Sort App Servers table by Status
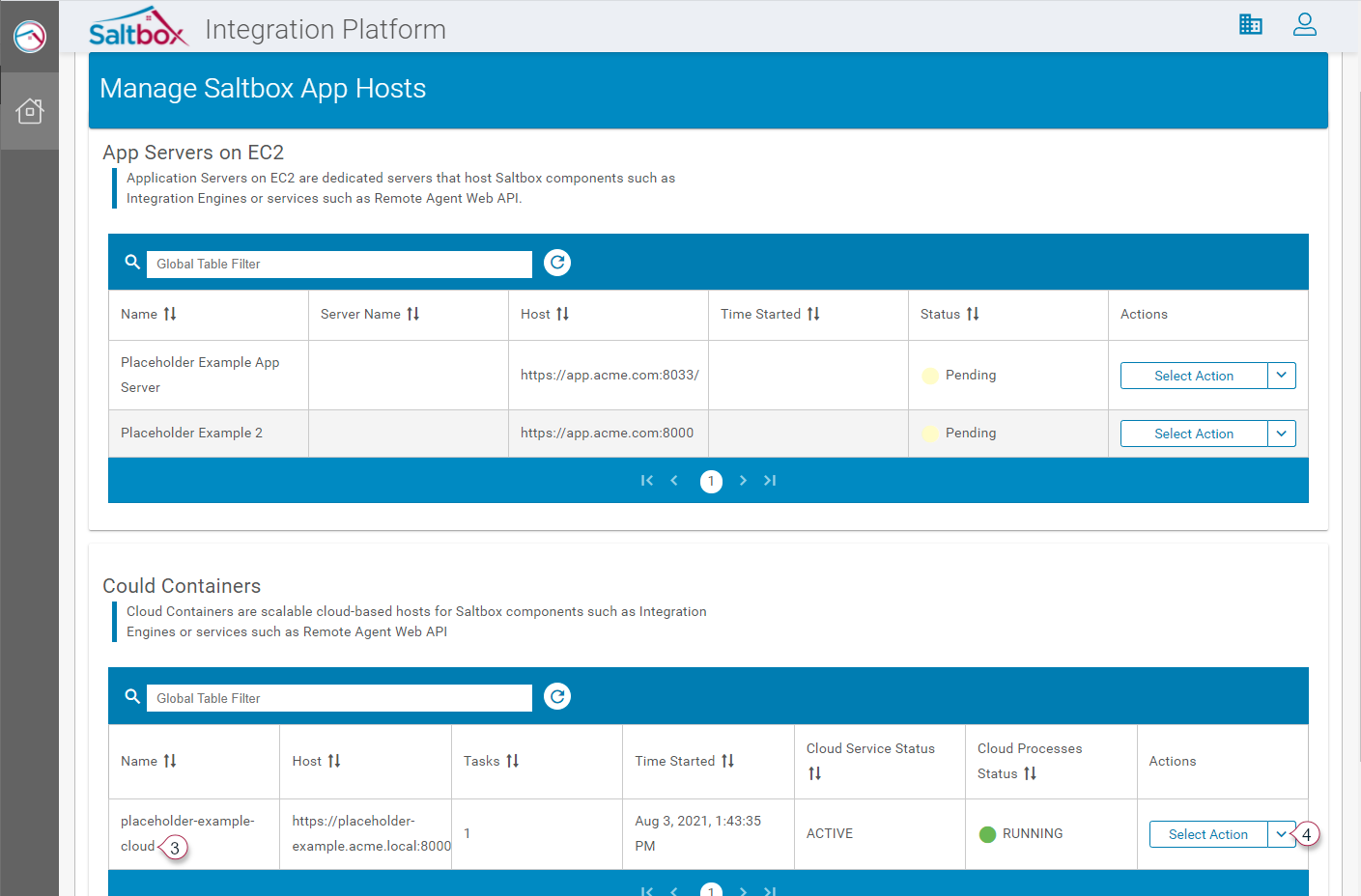 [973, 314]
